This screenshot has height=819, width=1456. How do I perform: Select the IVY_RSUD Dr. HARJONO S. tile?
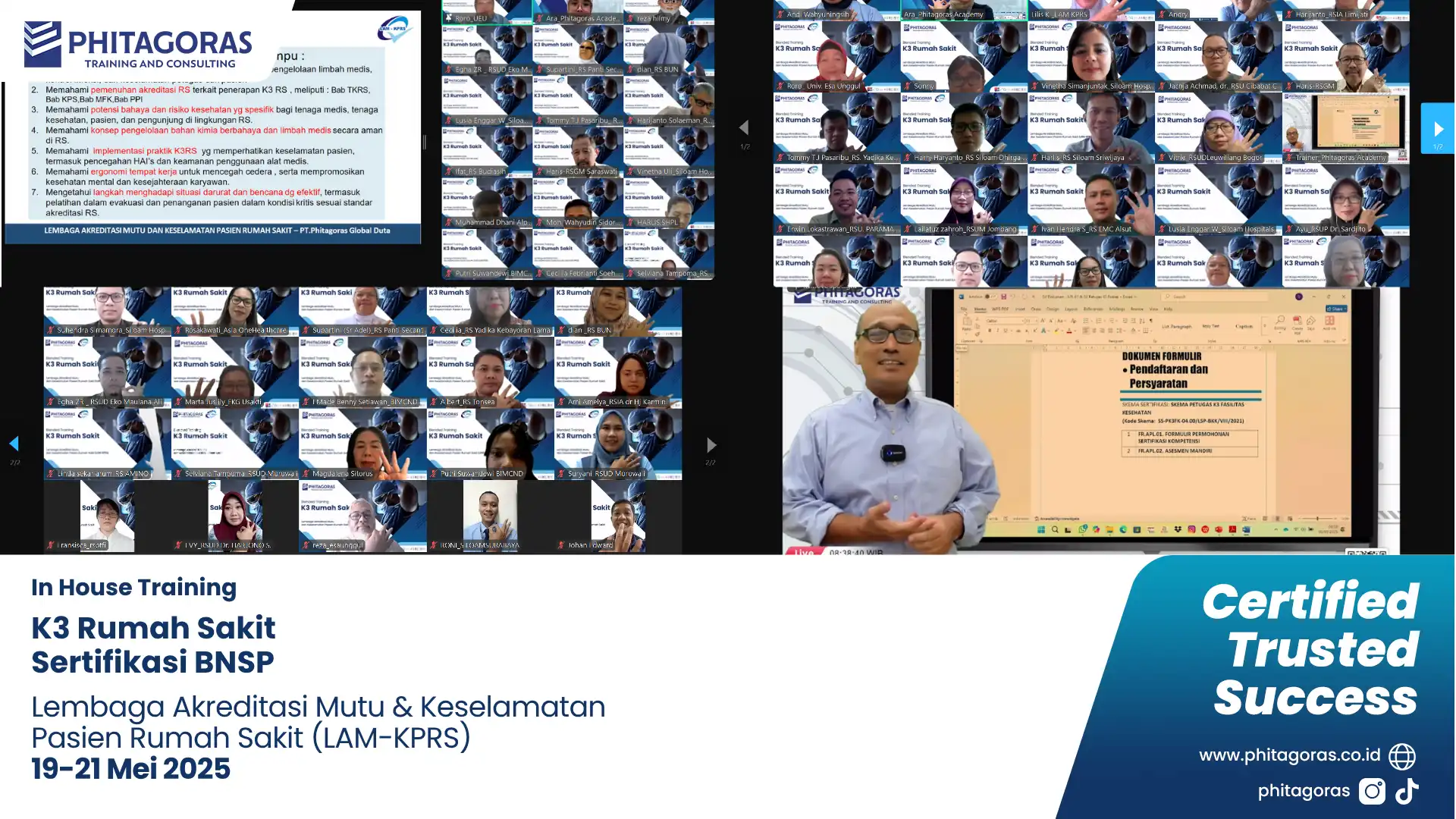(235, 516)
